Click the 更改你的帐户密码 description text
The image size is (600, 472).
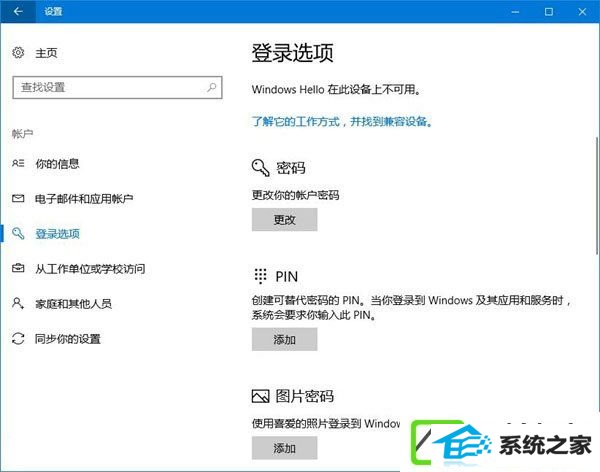click(295, 195)
